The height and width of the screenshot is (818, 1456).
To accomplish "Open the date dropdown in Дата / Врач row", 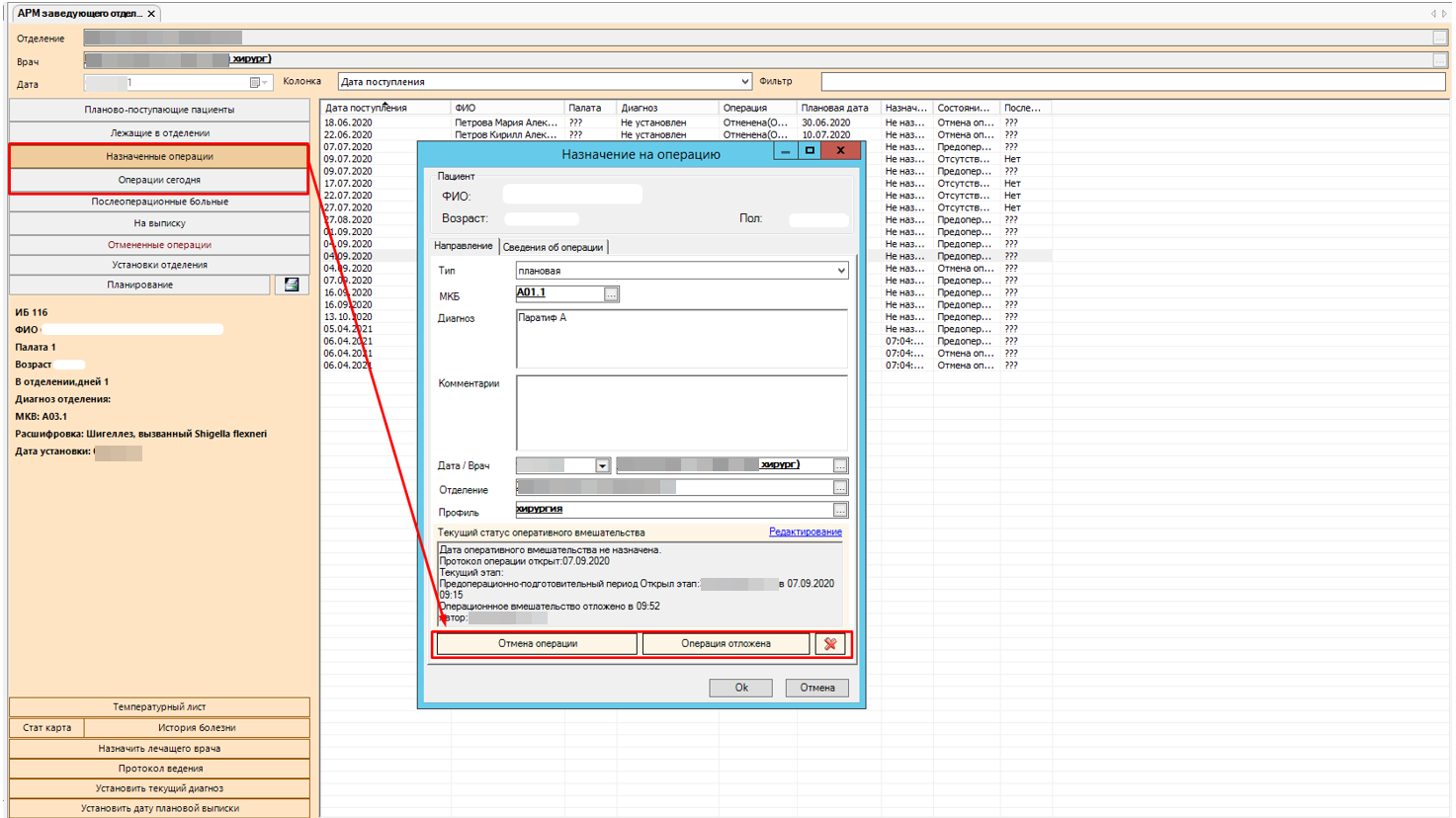I will (x=602, y=465).
